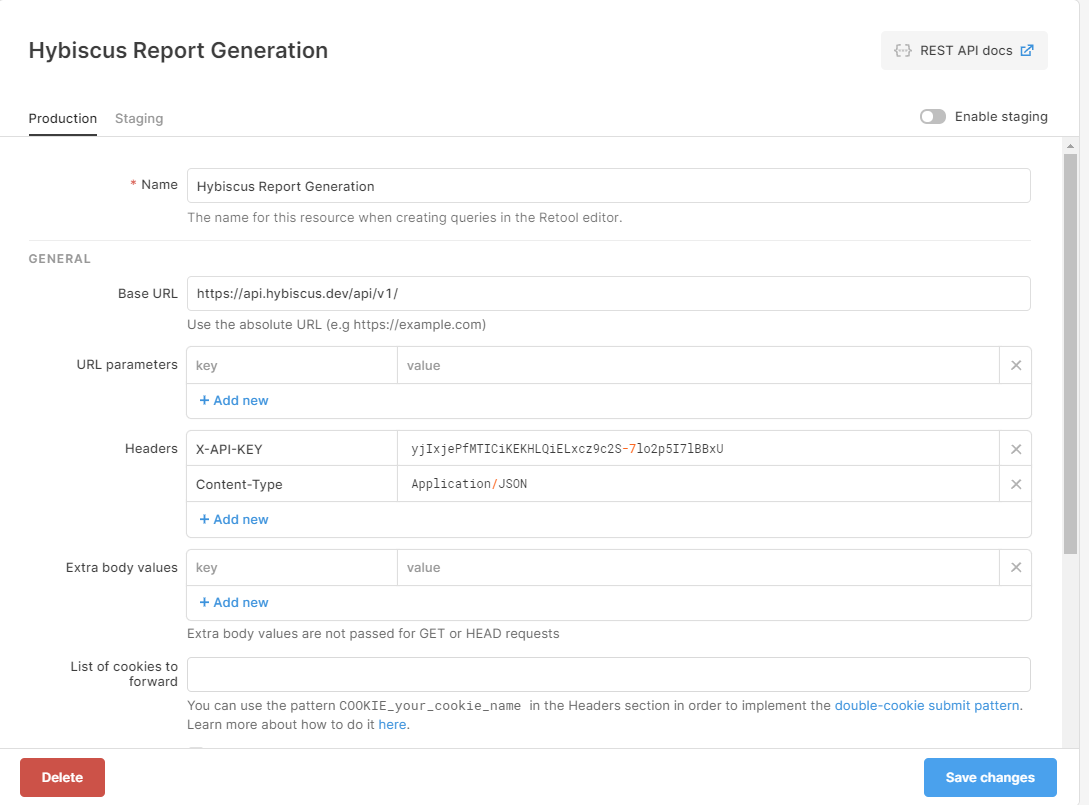
Task: Click the Name input field
Action: [x=608, y=186]
